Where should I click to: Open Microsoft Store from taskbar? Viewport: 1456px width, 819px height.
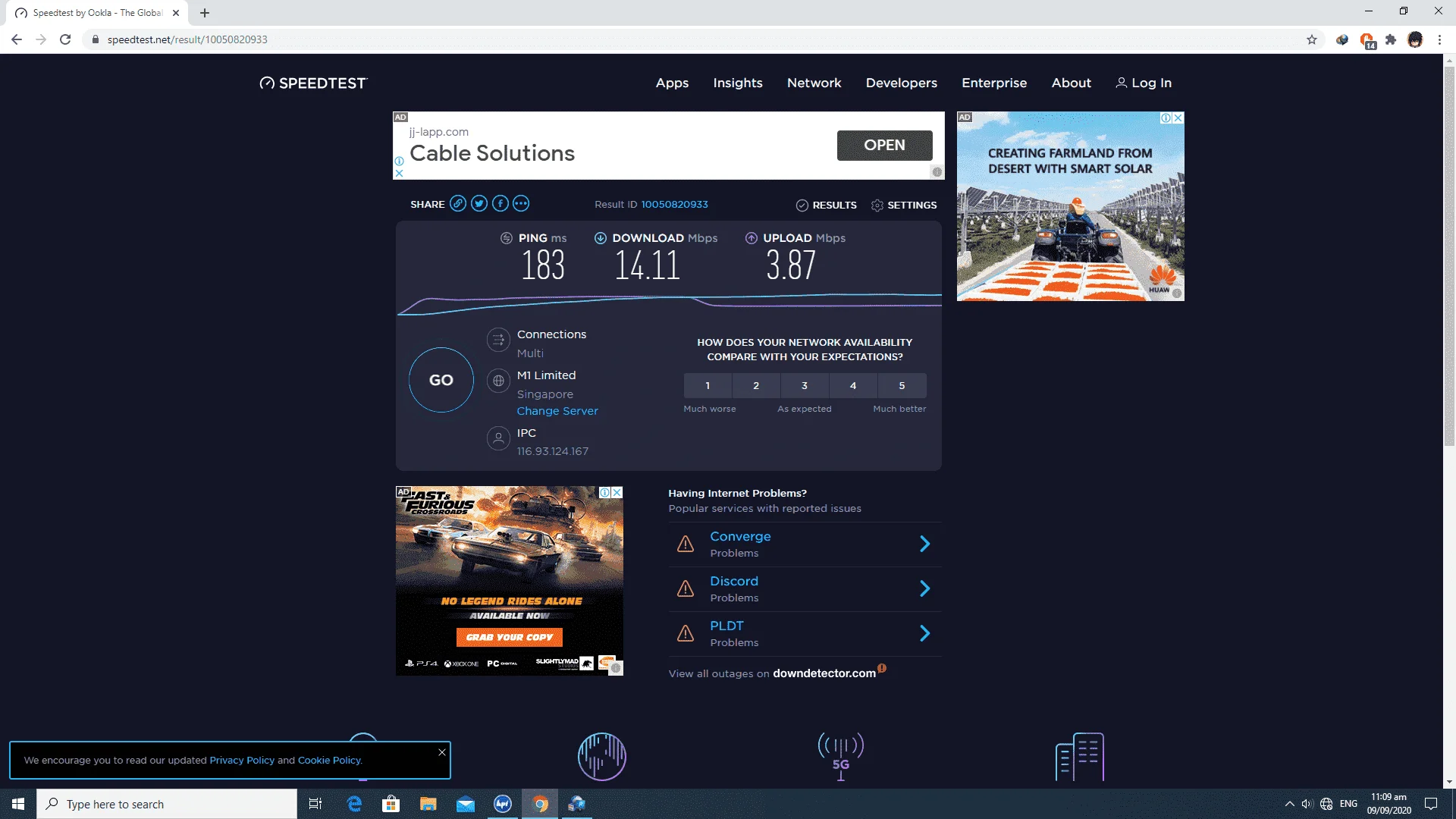(391, 804)
